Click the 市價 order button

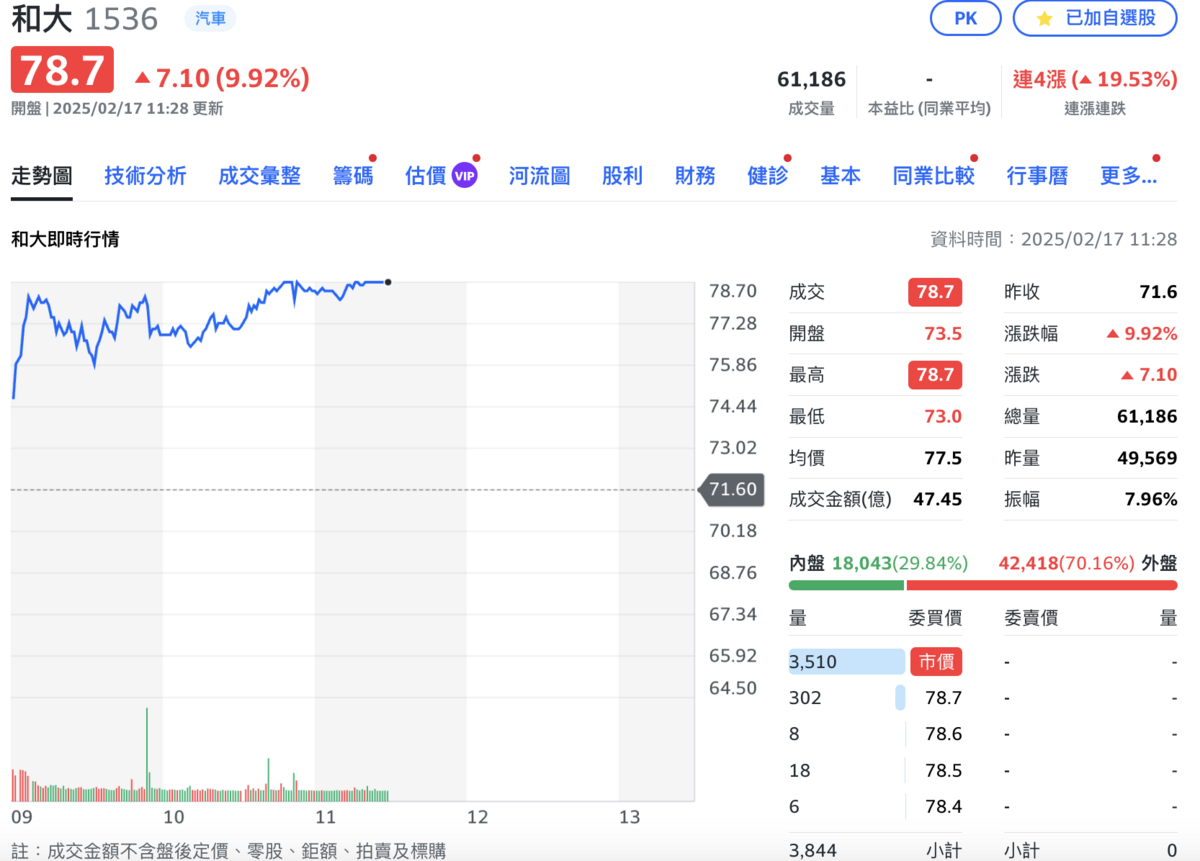tap(937, 661)
